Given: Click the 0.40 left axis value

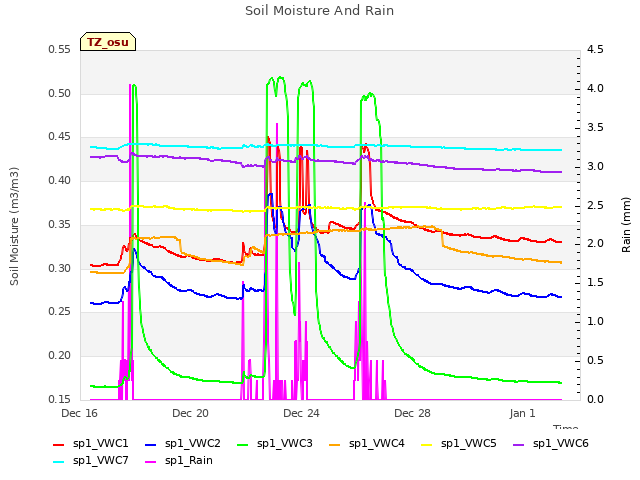Looking at the screenshot, I should (x=60, y=180).
